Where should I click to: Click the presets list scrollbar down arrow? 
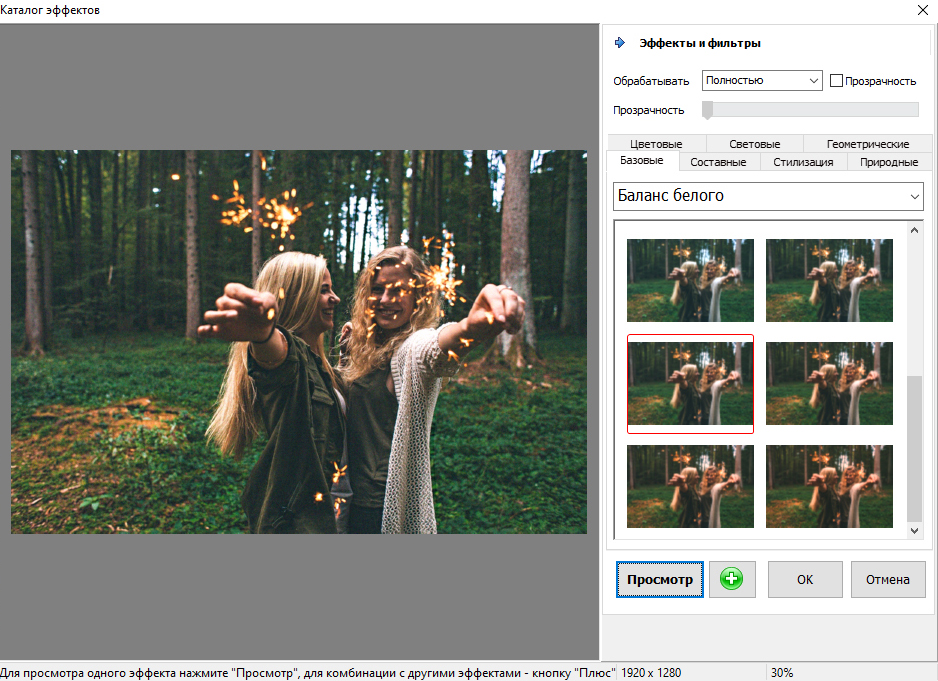point(915,532)
